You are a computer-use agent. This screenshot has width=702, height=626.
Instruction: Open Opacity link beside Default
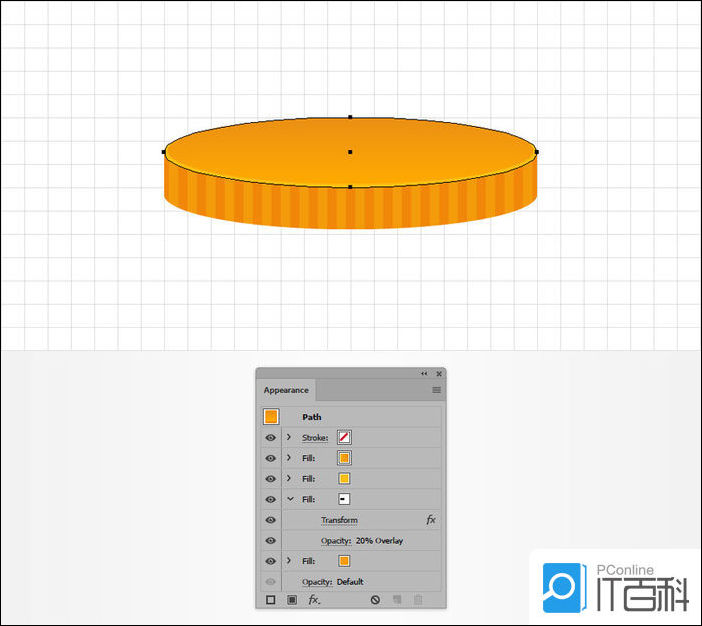(317, 582)
